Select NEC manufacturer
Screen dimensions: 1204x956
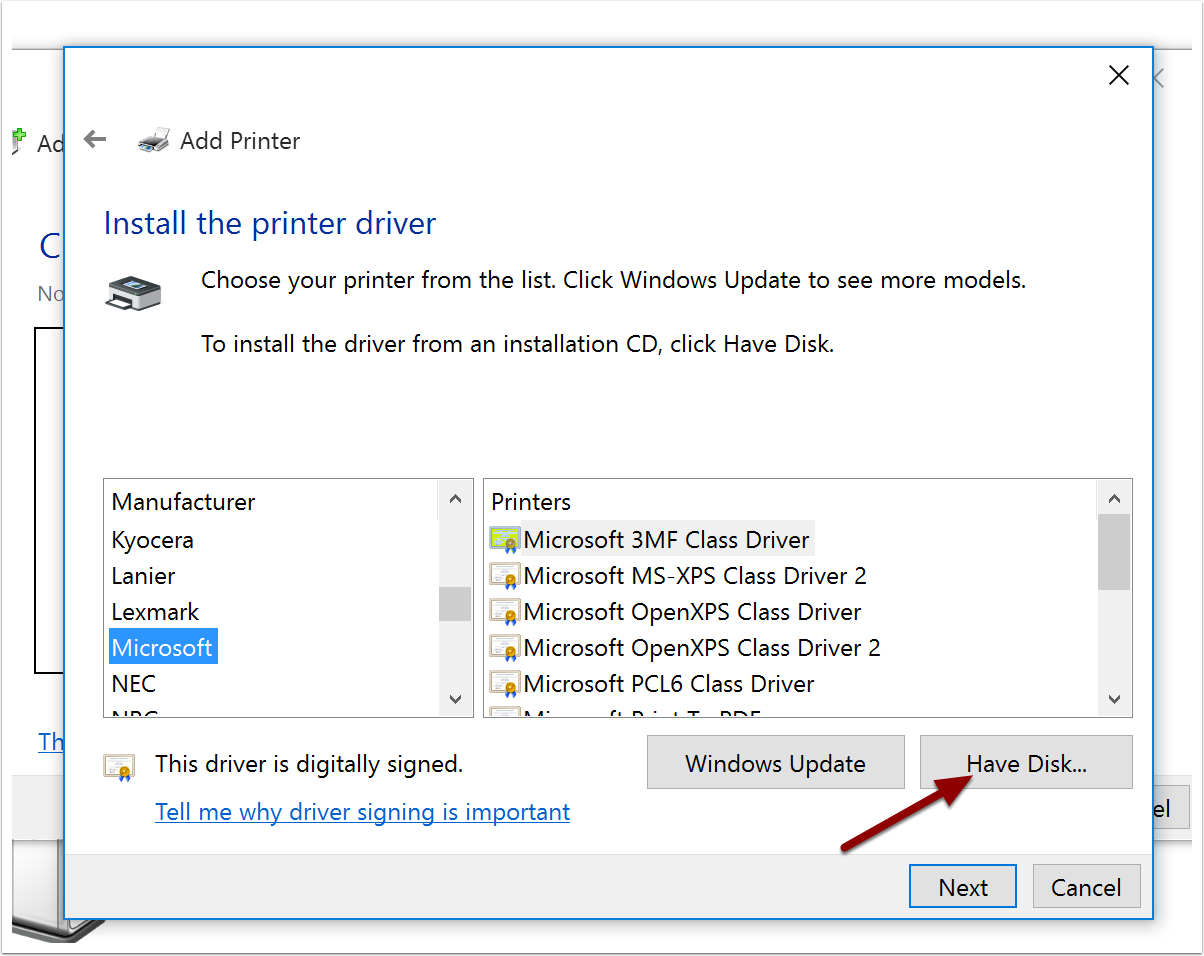(x=134, y=684)
